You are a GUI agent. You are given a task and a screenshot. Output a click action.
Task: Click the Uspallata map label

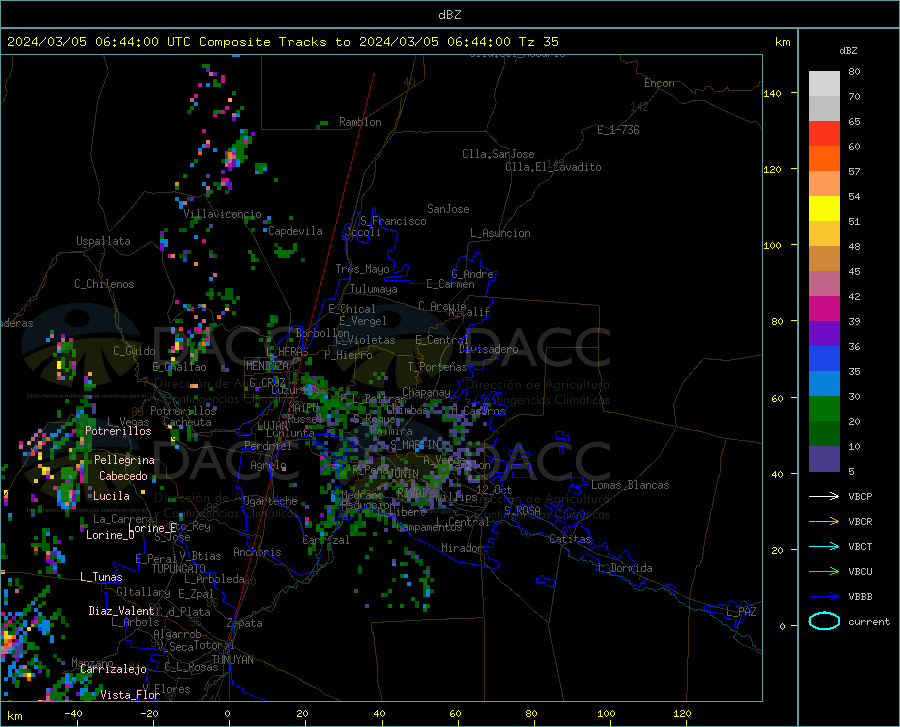click(x=103, y=241)
